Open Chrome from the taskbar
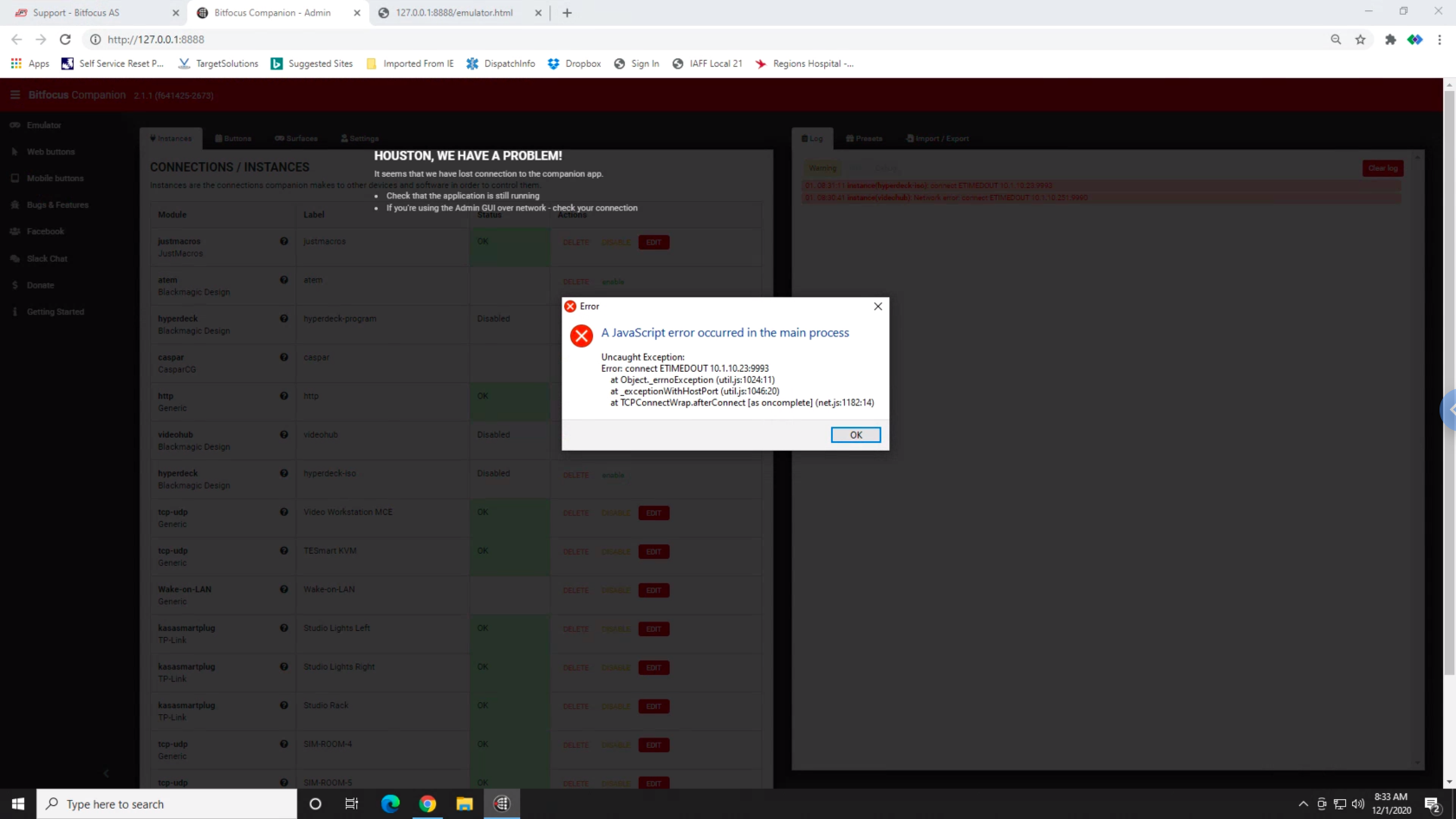This screenshot has width=1456, height=819. 427,803
